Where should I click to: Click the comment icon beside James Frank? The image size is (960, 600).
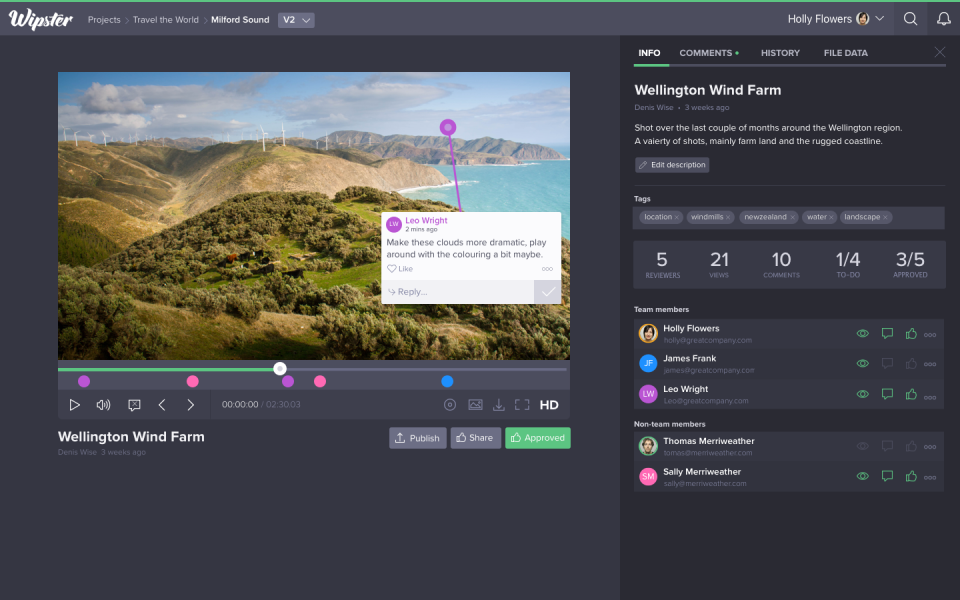(887, 364)
